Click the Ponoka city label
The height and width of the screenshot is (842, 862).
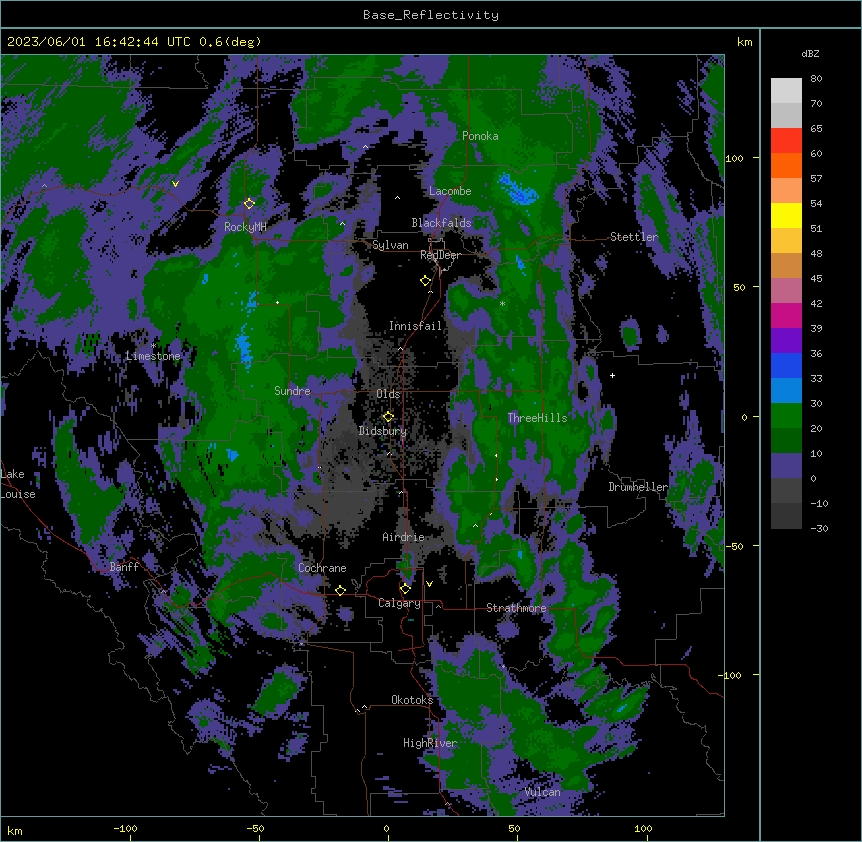[x=480, y=136]
